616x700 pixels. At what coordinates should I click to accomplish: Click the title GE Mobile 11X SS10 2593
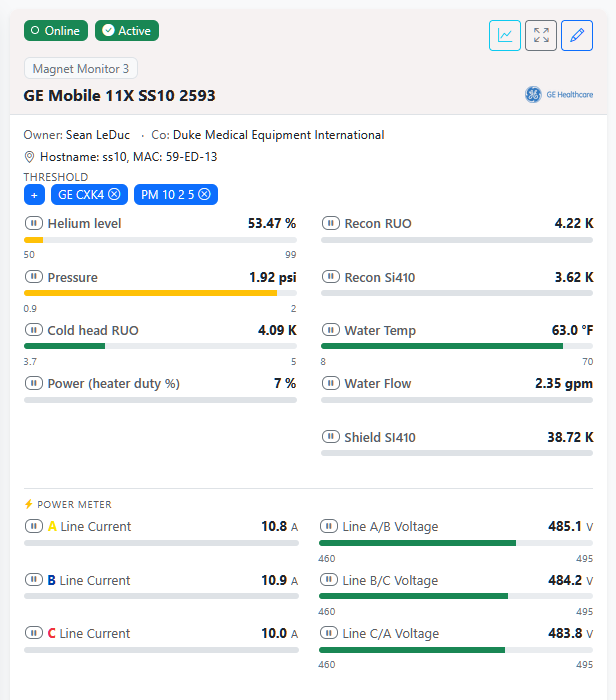tap(119, 96)
